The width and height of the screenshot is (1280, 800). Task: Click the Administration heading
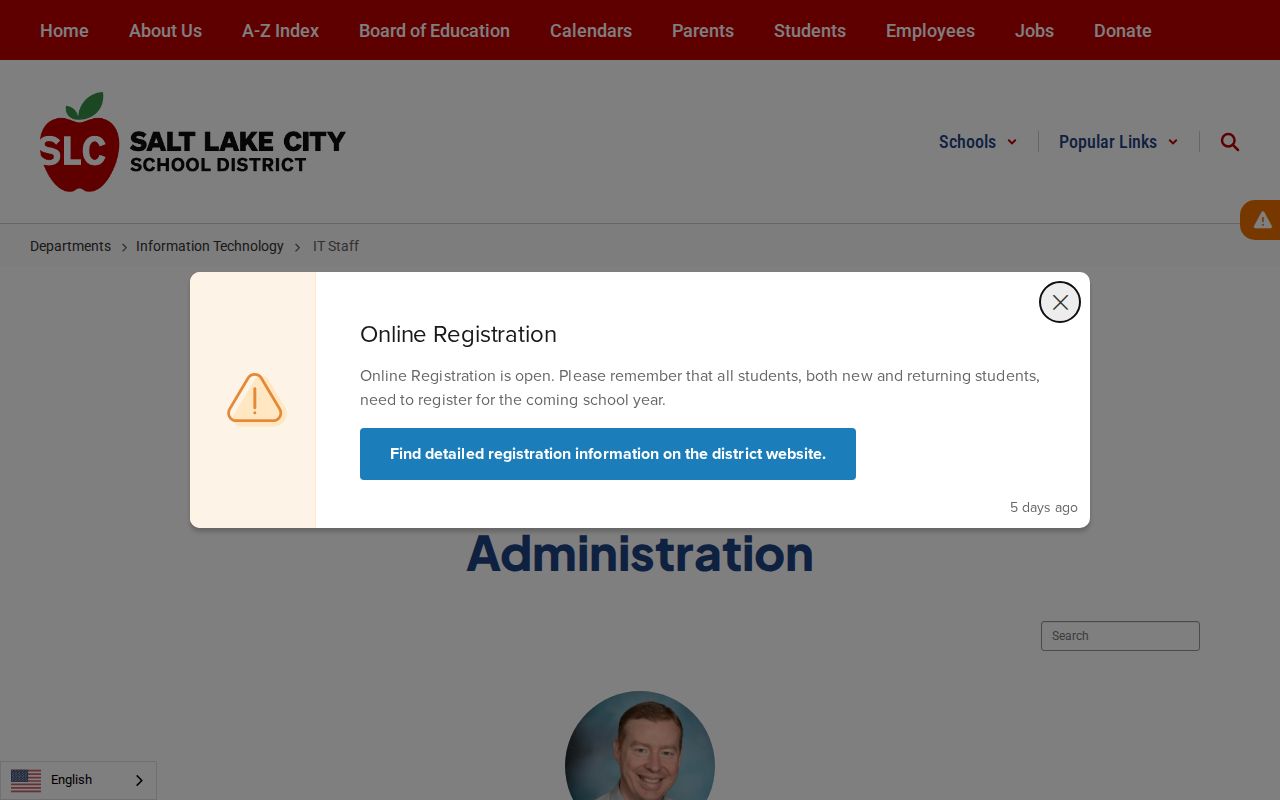[640, 553]
